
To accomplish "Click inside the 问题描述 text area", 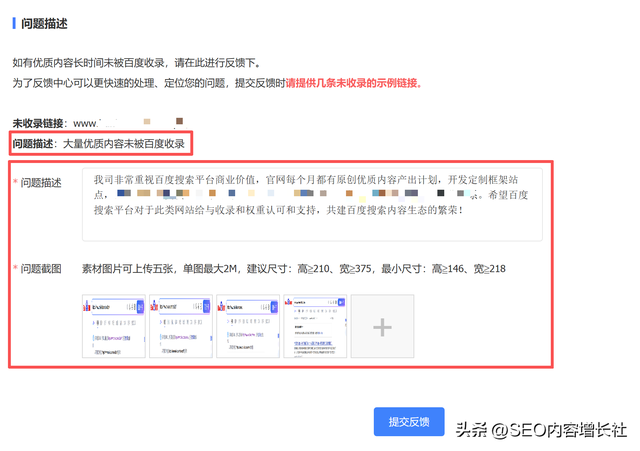I will pyautogui.click(x=312, y=204).
